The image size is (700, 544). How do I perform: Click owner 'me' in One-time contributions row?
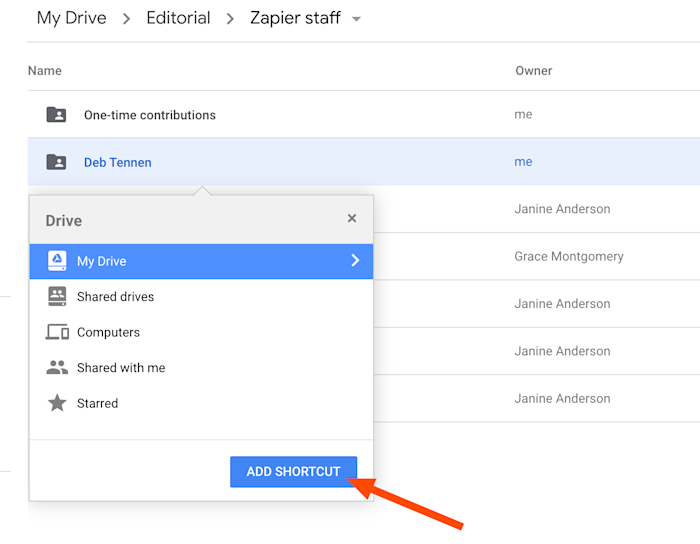(523, 114)
